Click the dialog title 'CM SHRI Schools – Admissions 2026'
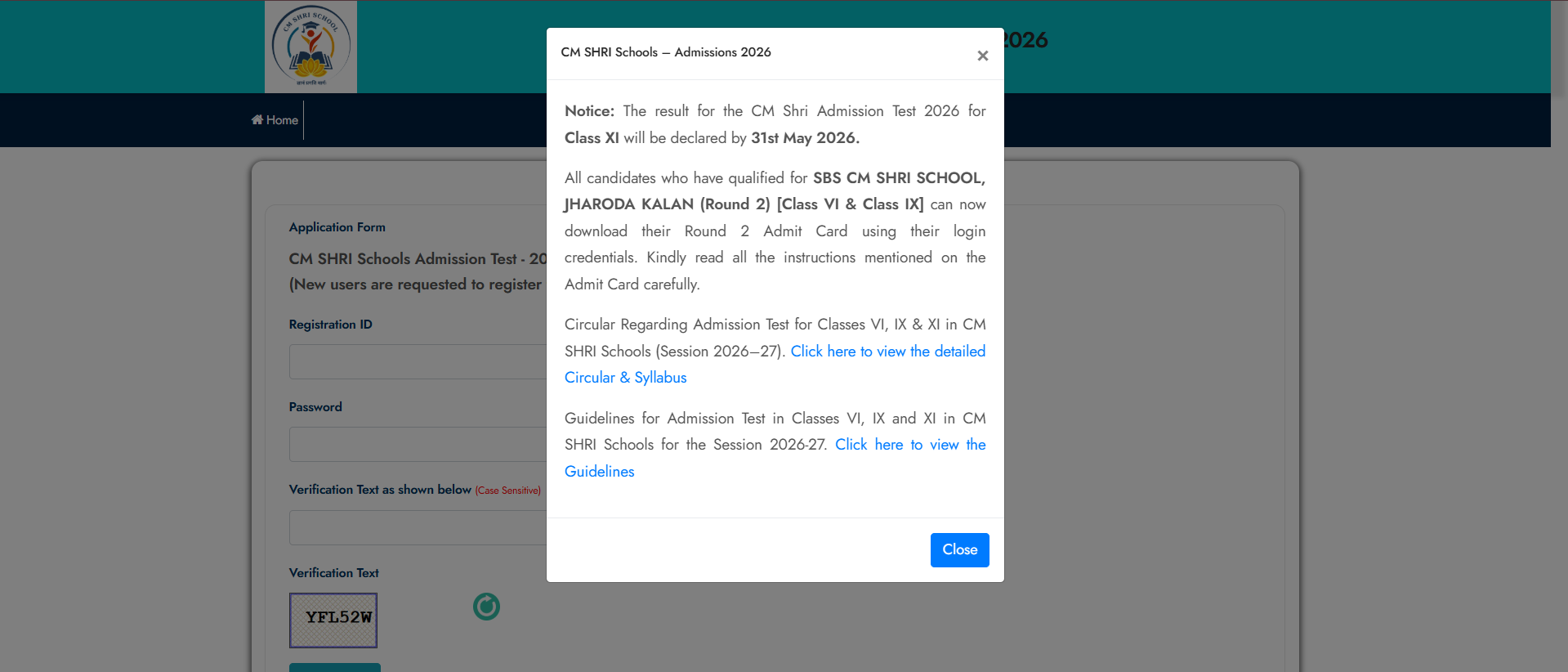Viewport: 1568px width, 672px height. (666, 52)
